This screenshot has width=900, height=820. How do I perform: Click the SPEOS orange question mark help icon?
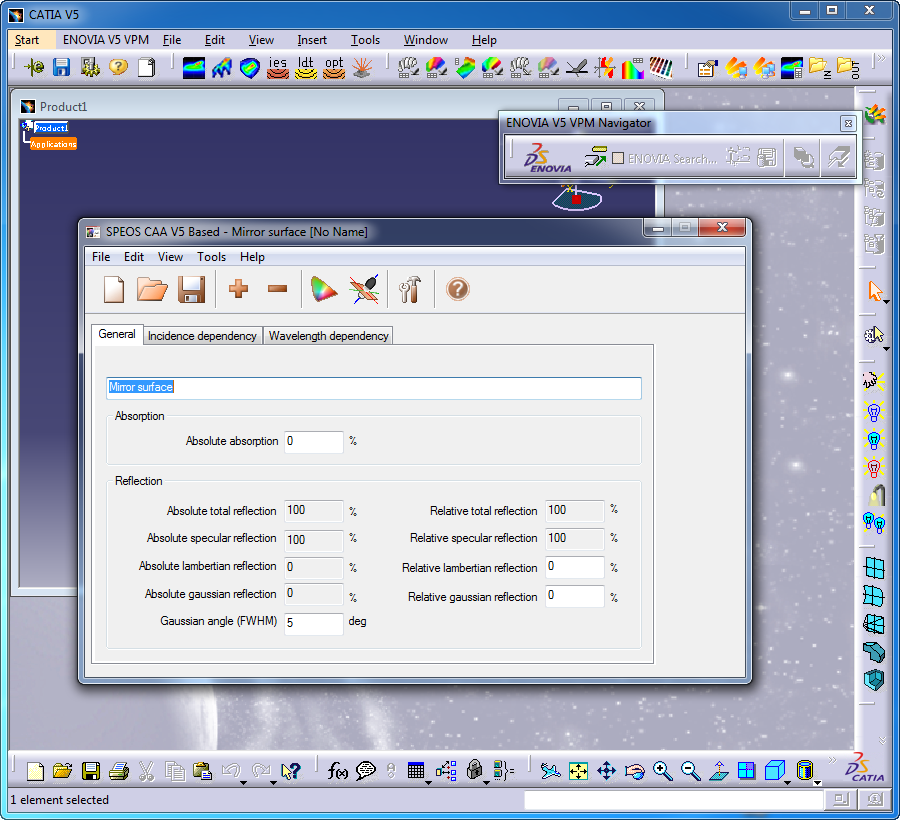[457, 289]
